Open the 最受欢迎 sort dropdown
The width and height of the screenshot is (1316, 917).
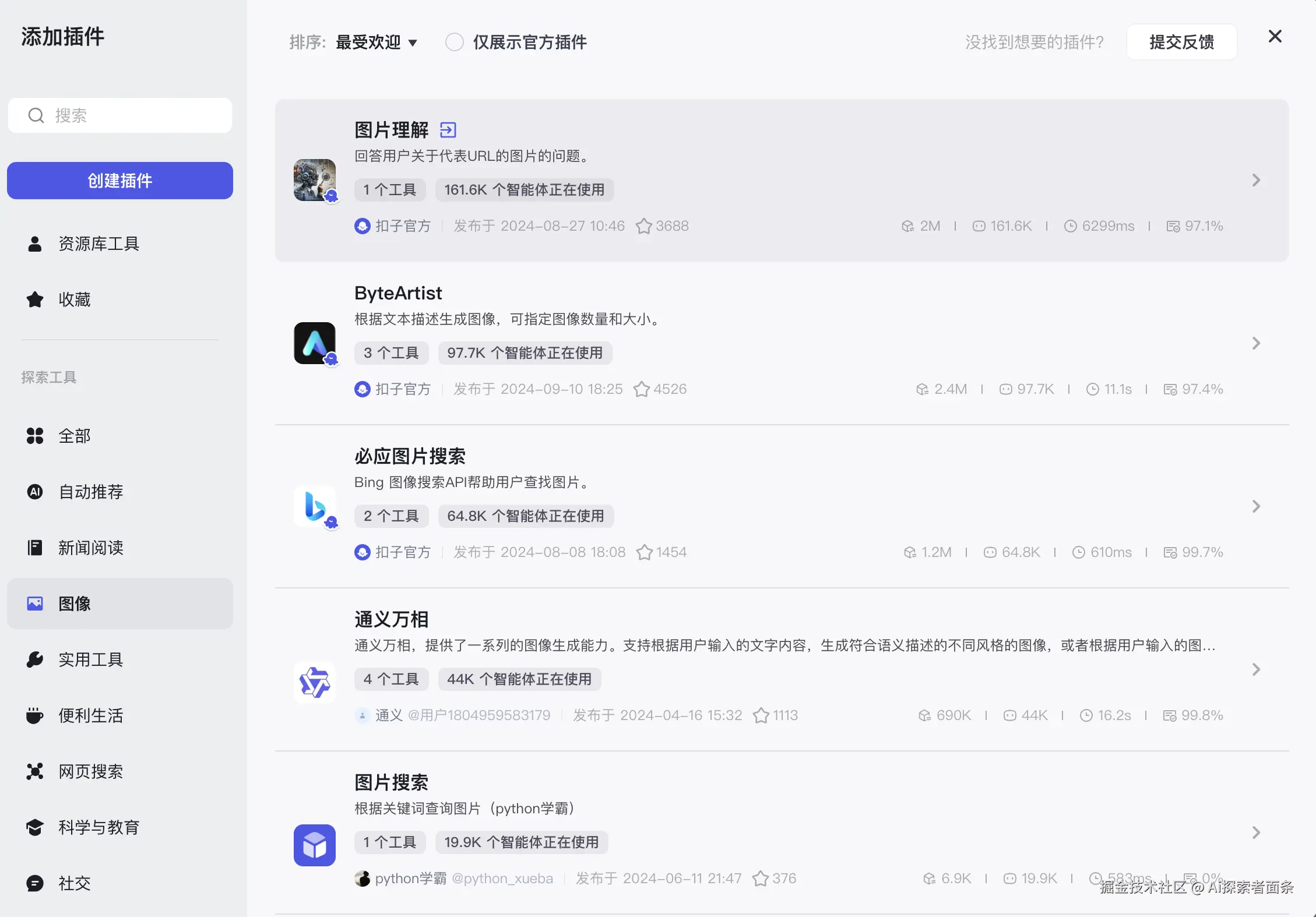coord(376,42)
